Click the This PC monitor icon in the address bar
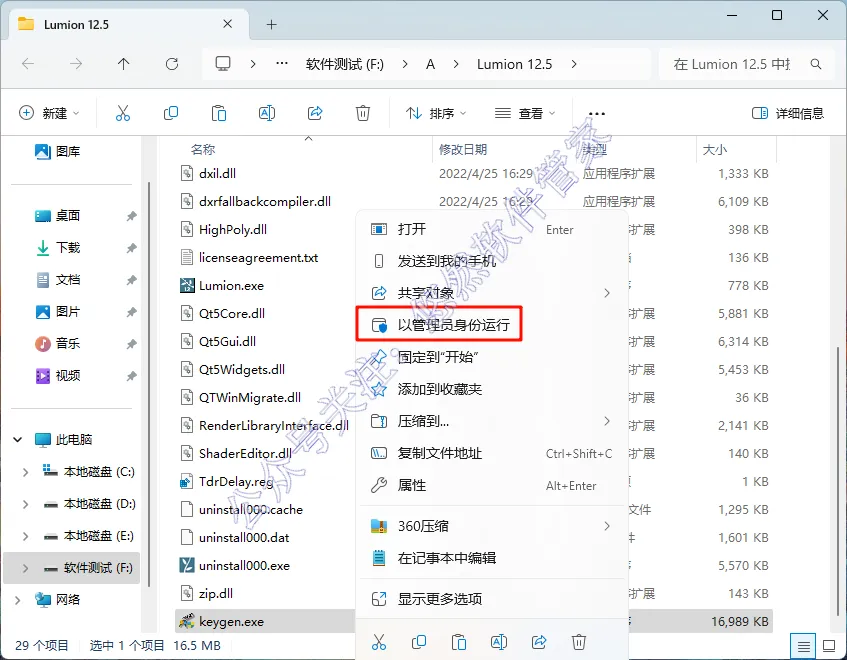847x660 pixels. tap(223, 64)
